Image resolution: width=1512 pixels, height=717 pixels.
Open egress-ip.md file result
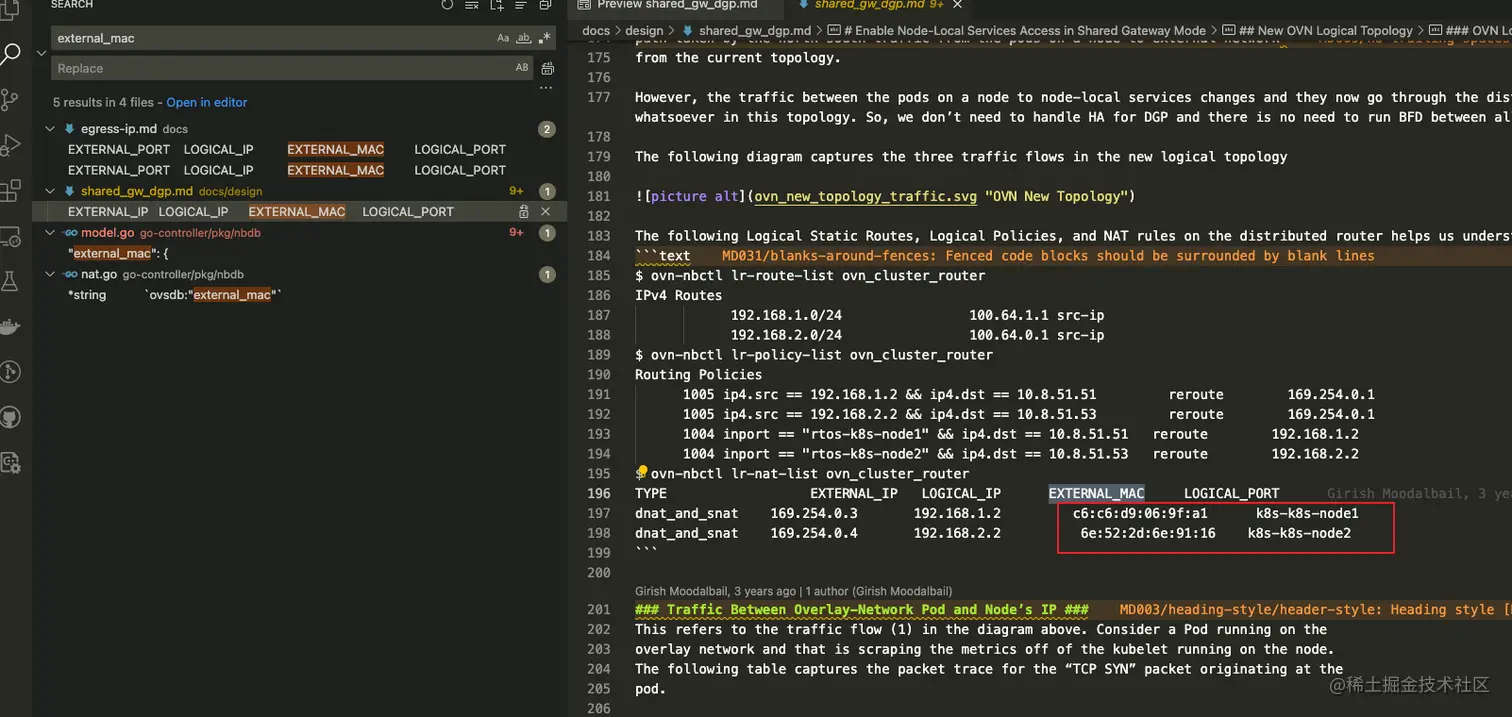(119, 129)
